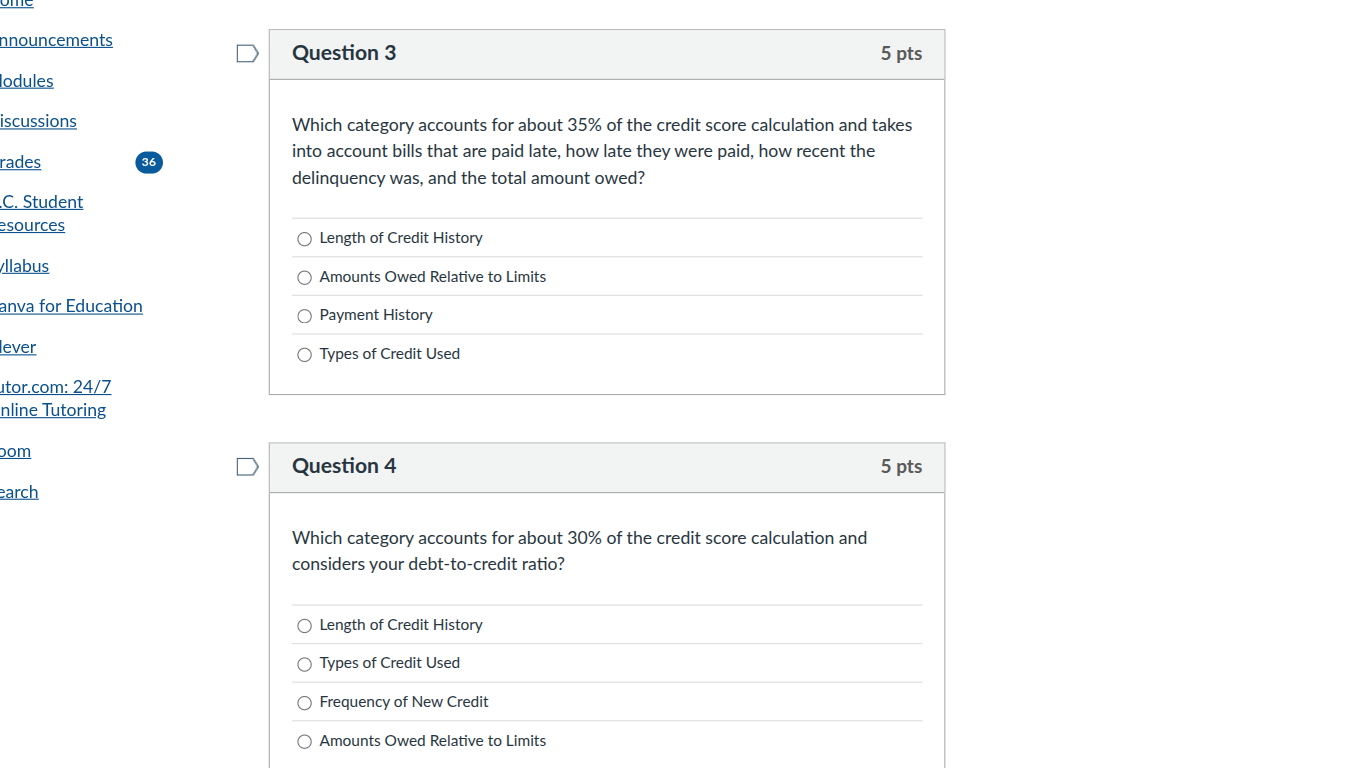Click the Question 3 header

tap(343, 53)
